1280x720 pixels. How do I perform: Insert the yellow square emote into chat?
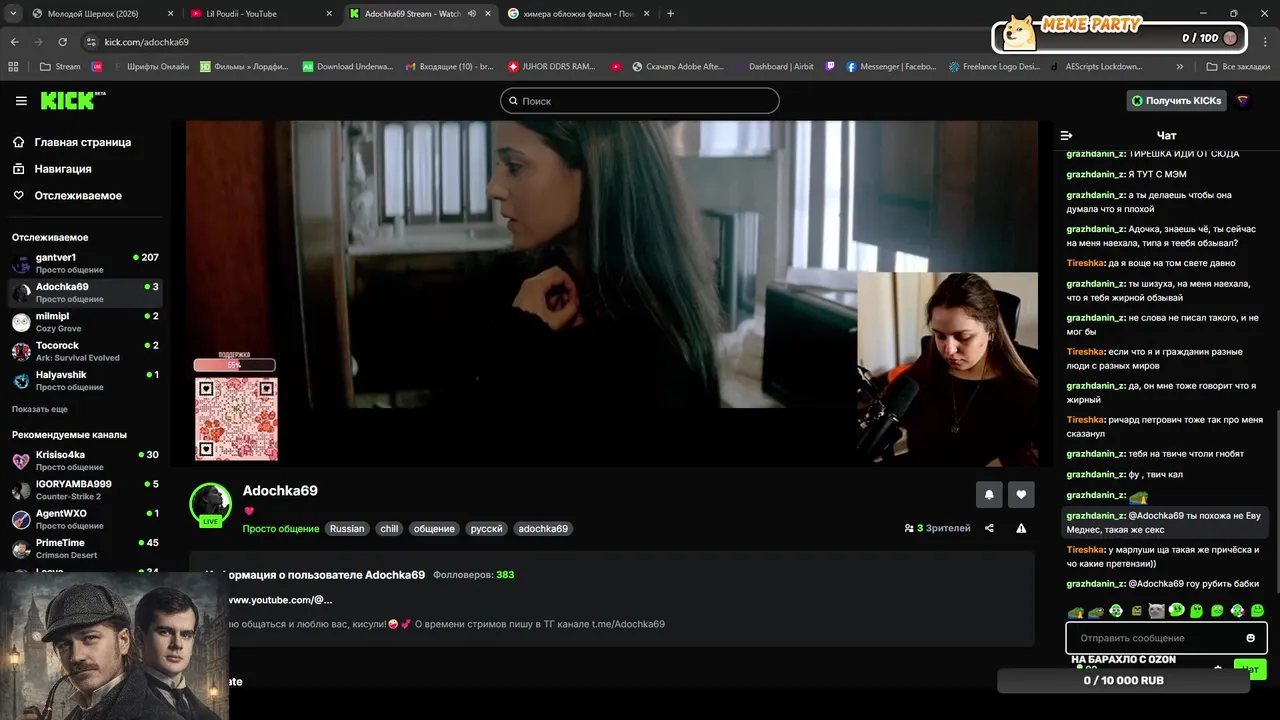point(1136,610)
